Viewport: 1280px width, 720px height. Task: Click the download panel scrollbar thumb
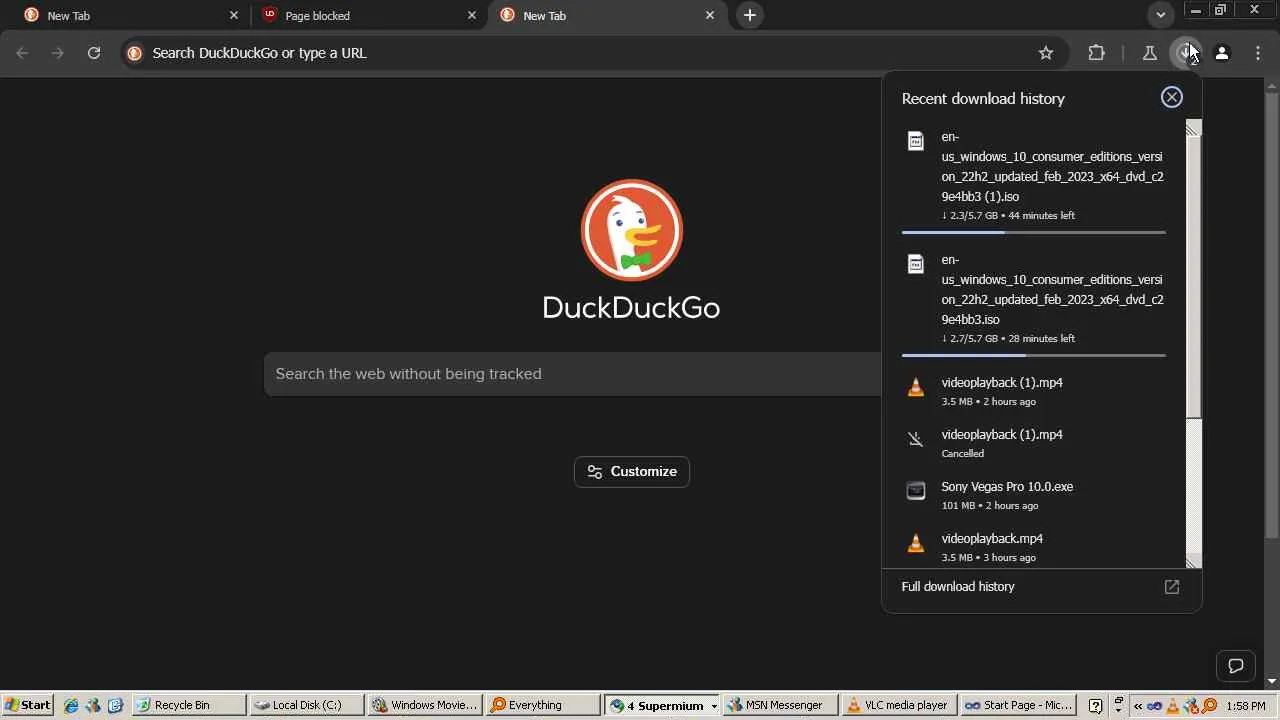pos(1193,276)
